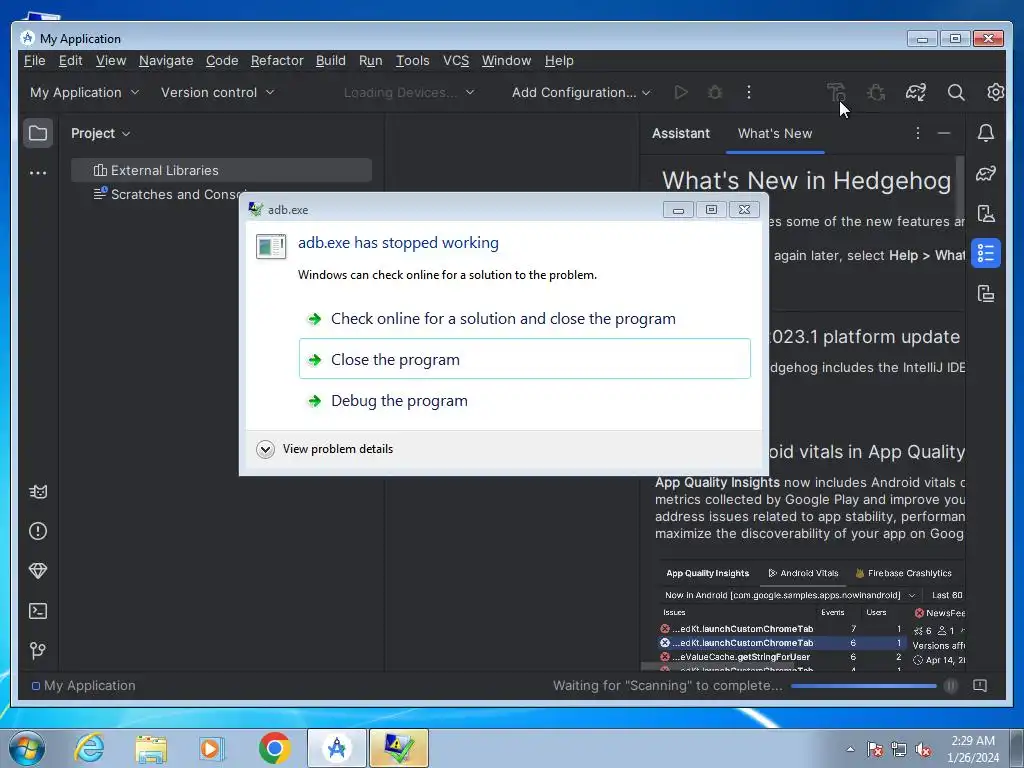The width and height of the screenshot is (1024, 768).
Task: Choose Check online for a solution option
Action: click(x=524, y=319)
